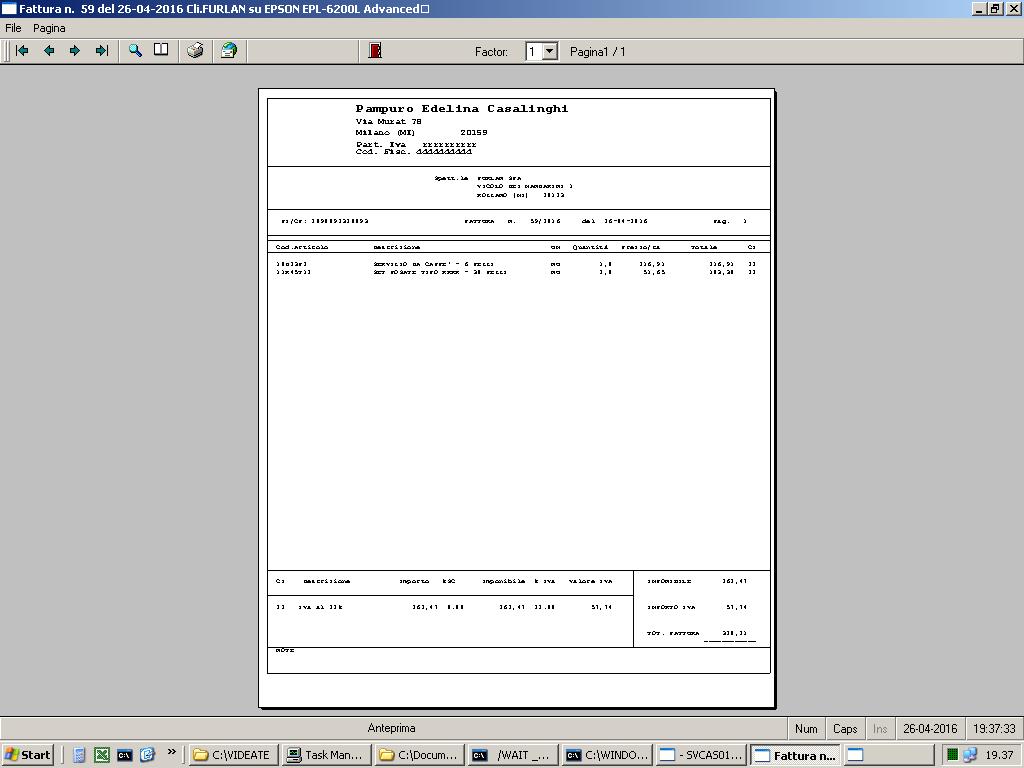Click the invoice preview page
1024x768 pixels.
517,398
